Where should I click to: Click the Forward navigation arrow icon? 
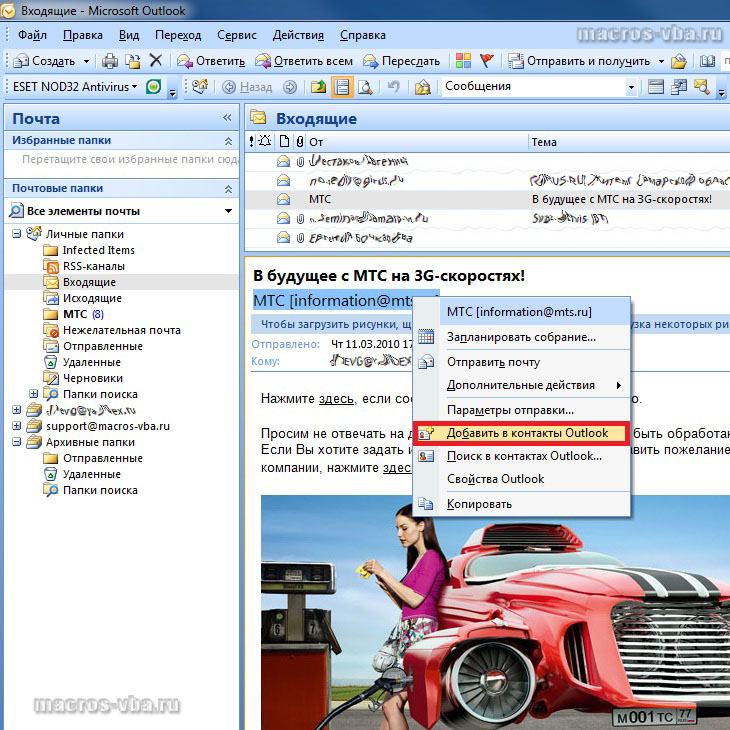290,87
